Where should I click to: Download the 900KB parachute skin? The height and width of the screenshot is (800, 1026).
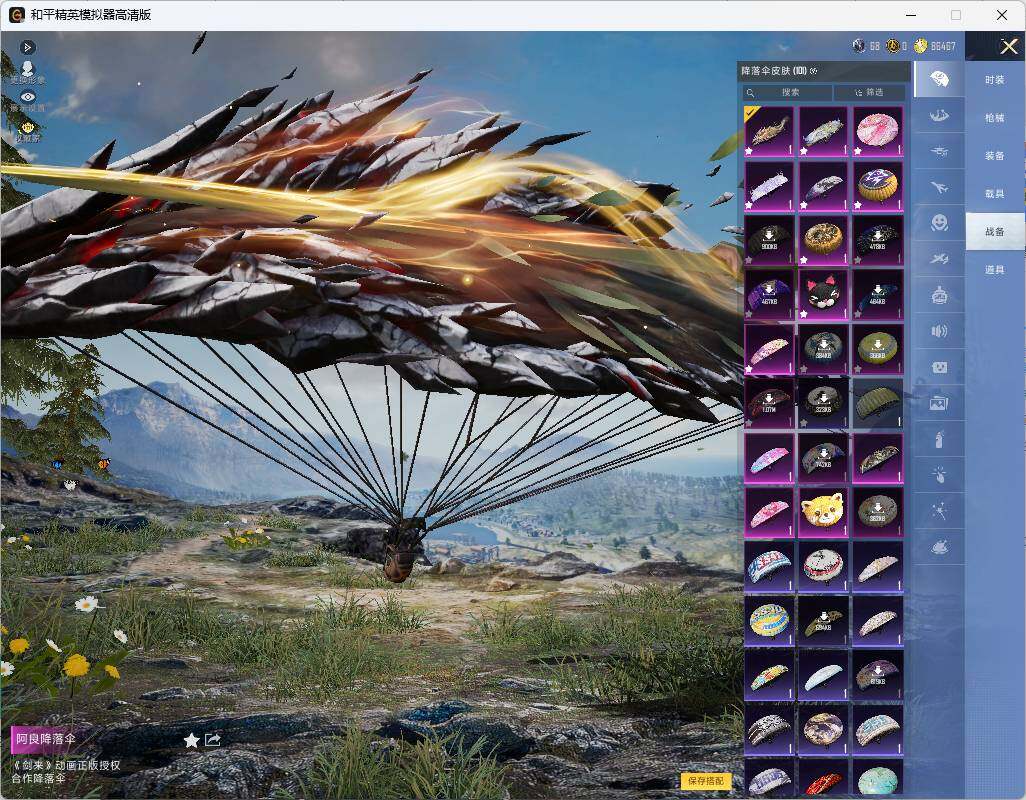pyautogui.click(x=769, y=240)
